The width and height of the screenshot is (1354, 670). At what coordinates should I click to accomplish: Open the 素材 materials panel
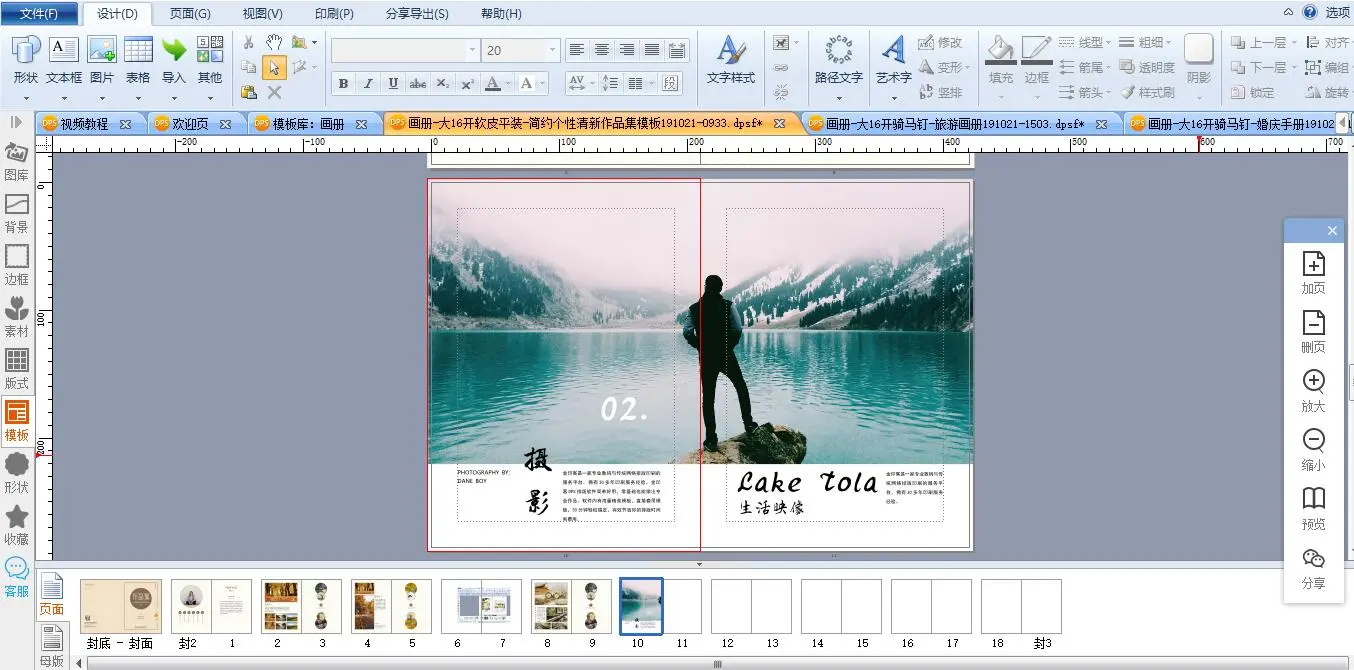(x=17, y=315)
